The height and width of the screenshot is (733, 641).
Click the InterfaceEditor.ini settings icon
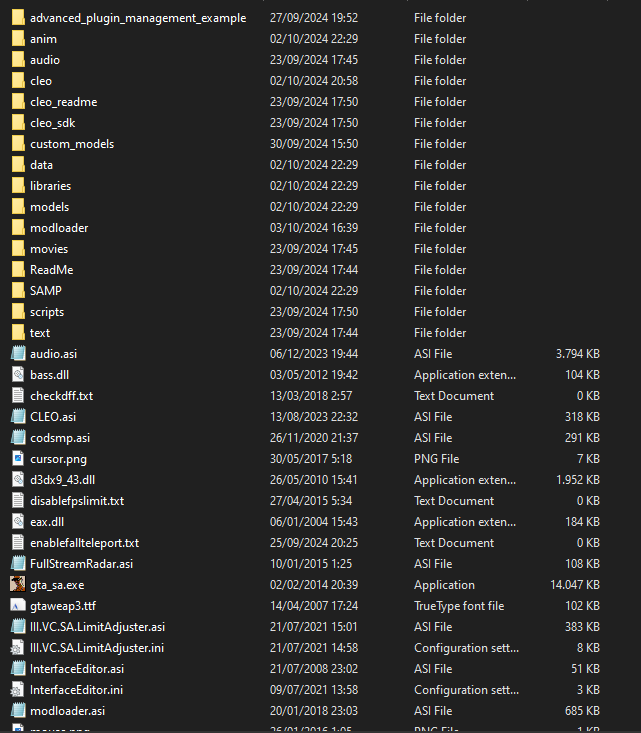18,690
